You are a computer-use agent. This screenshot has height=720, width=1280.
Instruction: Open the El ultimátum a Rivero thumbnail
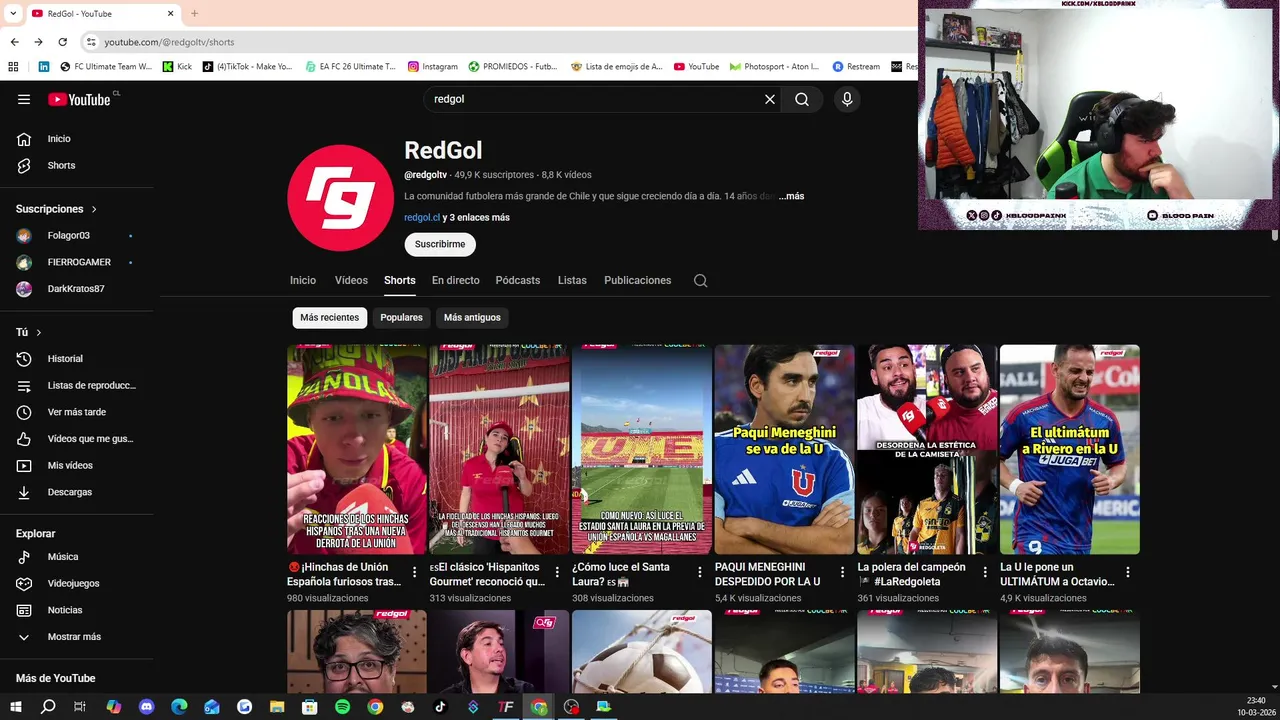point(1069,449)
